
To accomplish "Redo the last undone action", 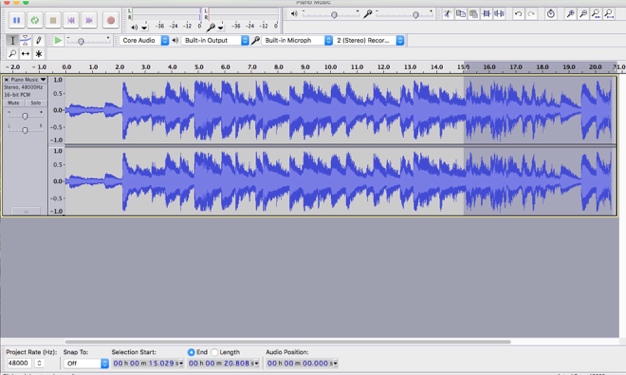I will [x=531, y=14].
